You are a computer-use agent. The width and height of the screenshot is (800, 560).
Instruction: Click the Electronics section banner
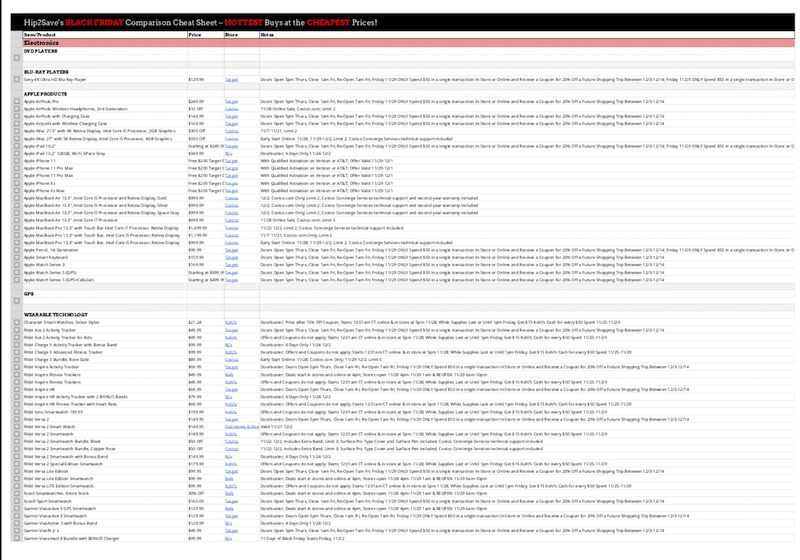(x=408, y=43)
